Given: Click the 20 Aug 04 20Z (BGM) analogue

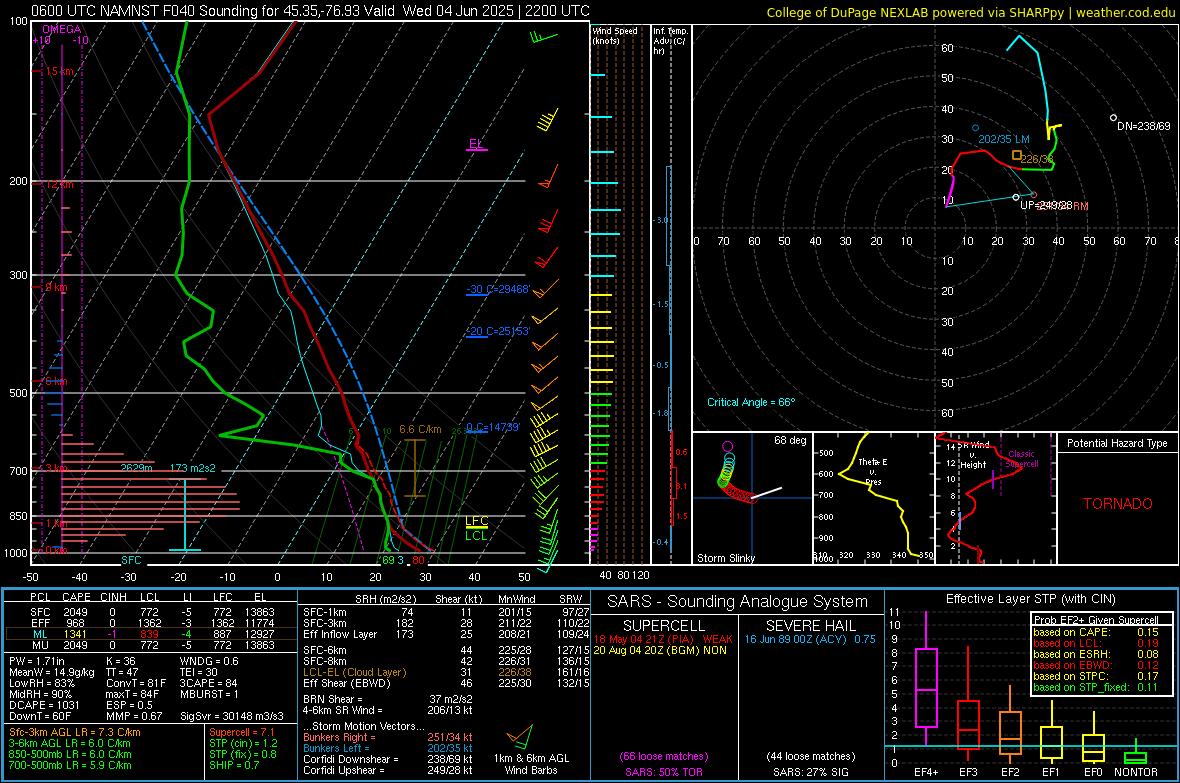Looking at the screenshot, I should (660, 650).
